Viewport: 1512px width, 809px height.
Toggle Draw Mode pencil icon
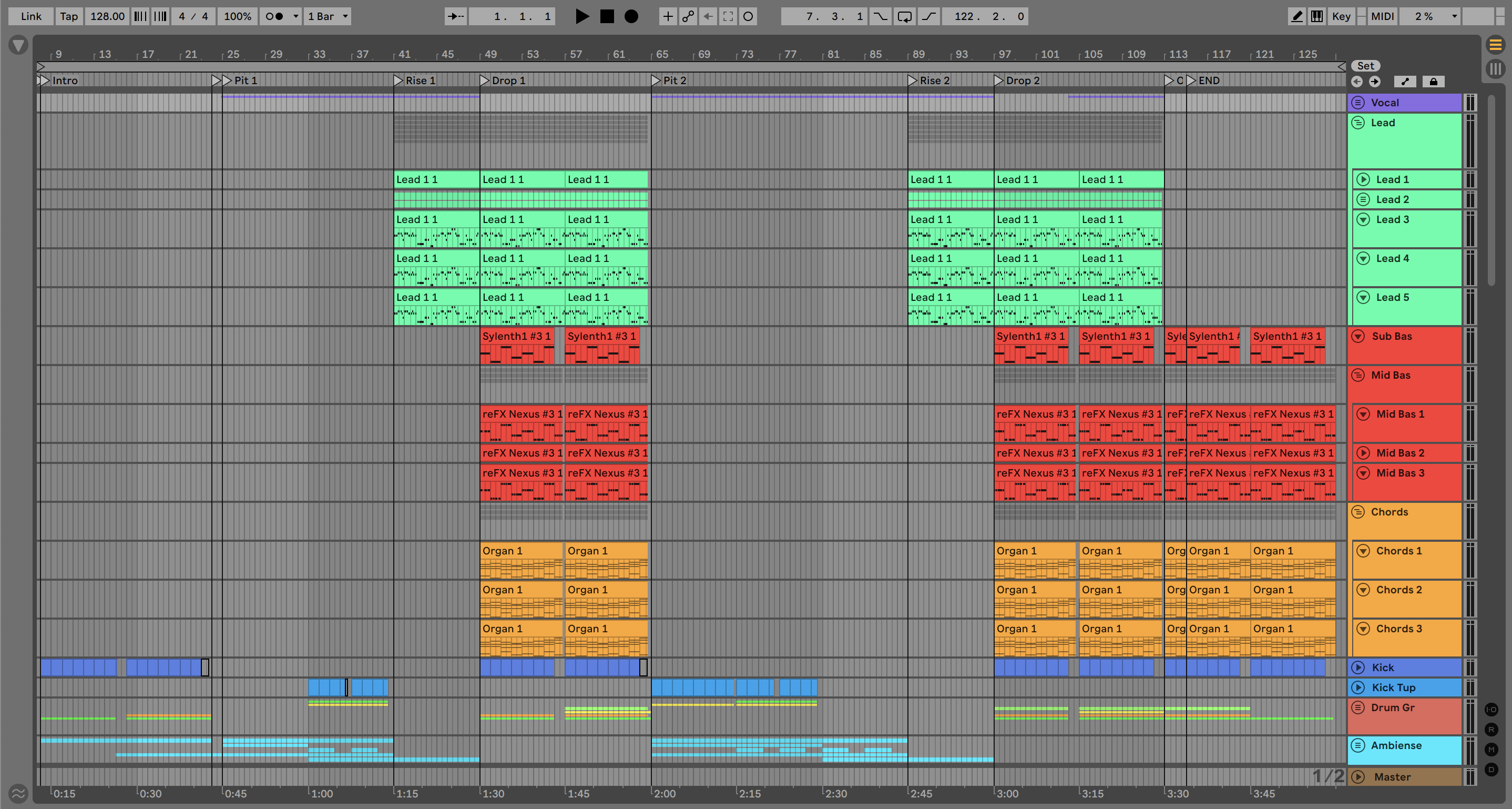[1296, 16]
